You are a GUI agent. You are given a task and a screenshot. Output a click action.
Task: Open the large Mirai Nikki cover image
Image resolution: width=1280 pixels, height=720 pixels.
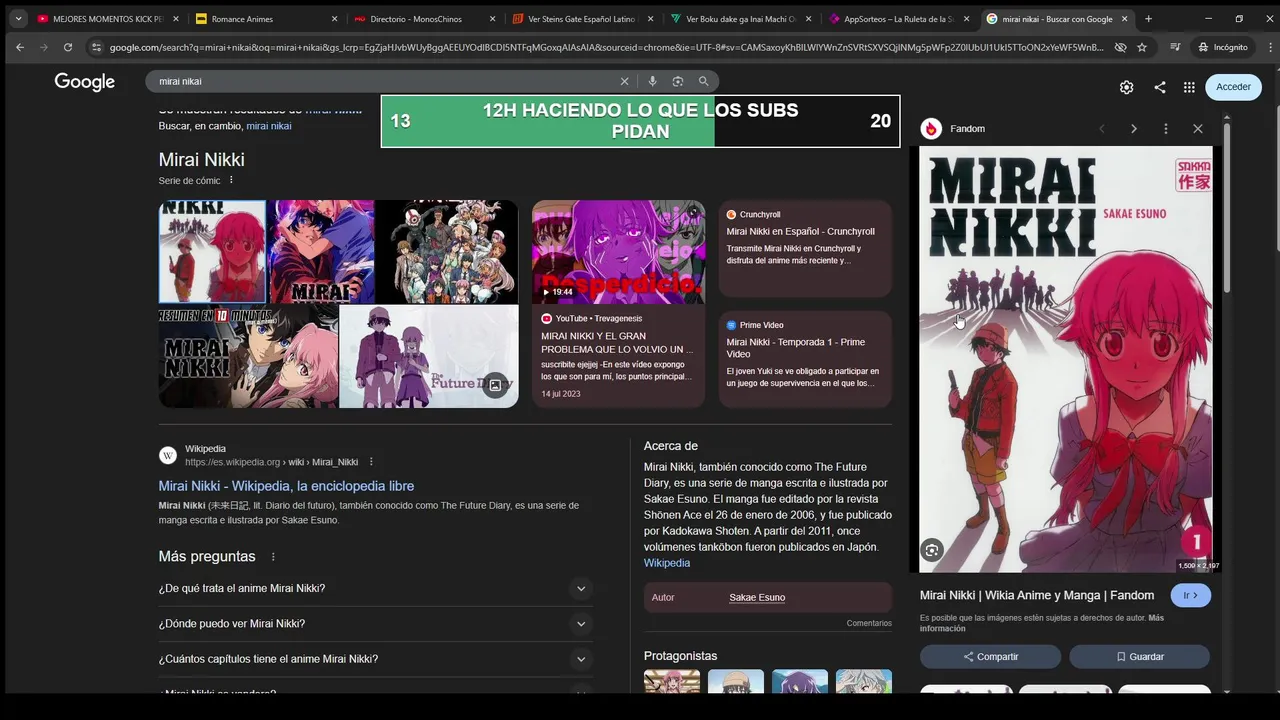click(x=1066, y=359)
